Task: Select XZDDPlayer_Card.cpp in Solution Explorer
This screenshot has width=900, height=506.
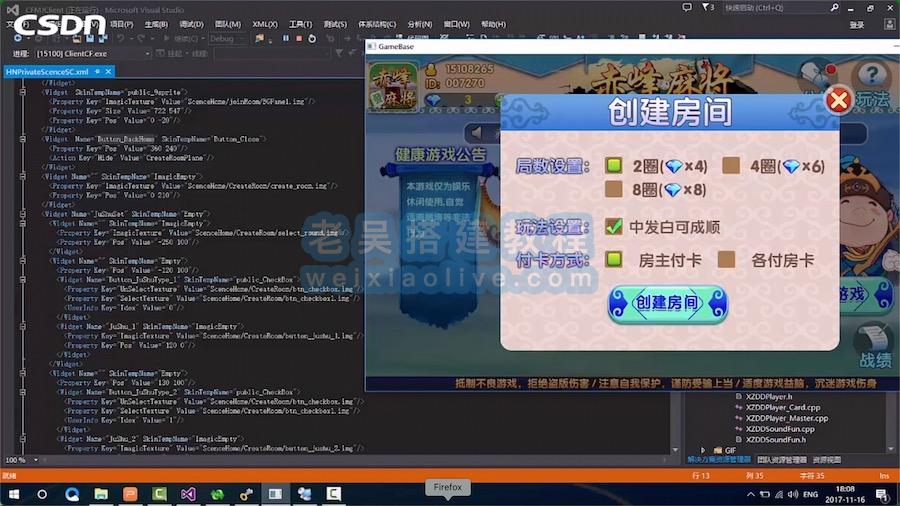Action: (x=783, y=407)
